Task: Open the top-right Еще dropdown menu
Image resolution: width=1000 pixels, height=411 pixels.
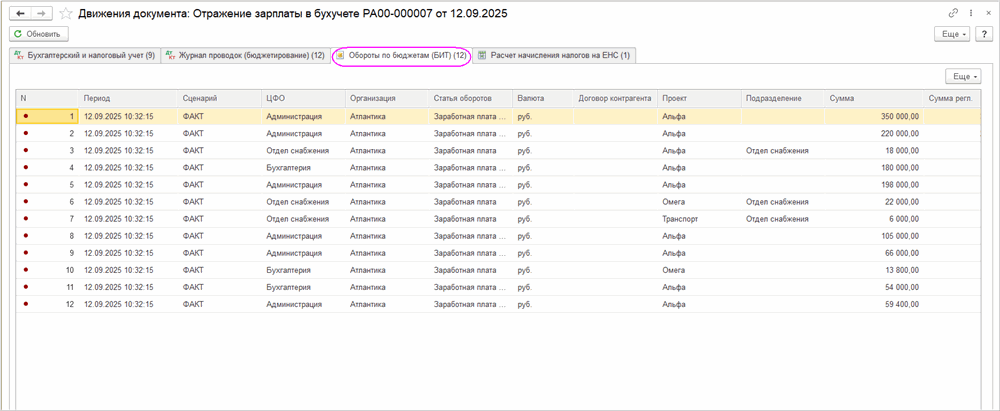Action: (951, 34)
